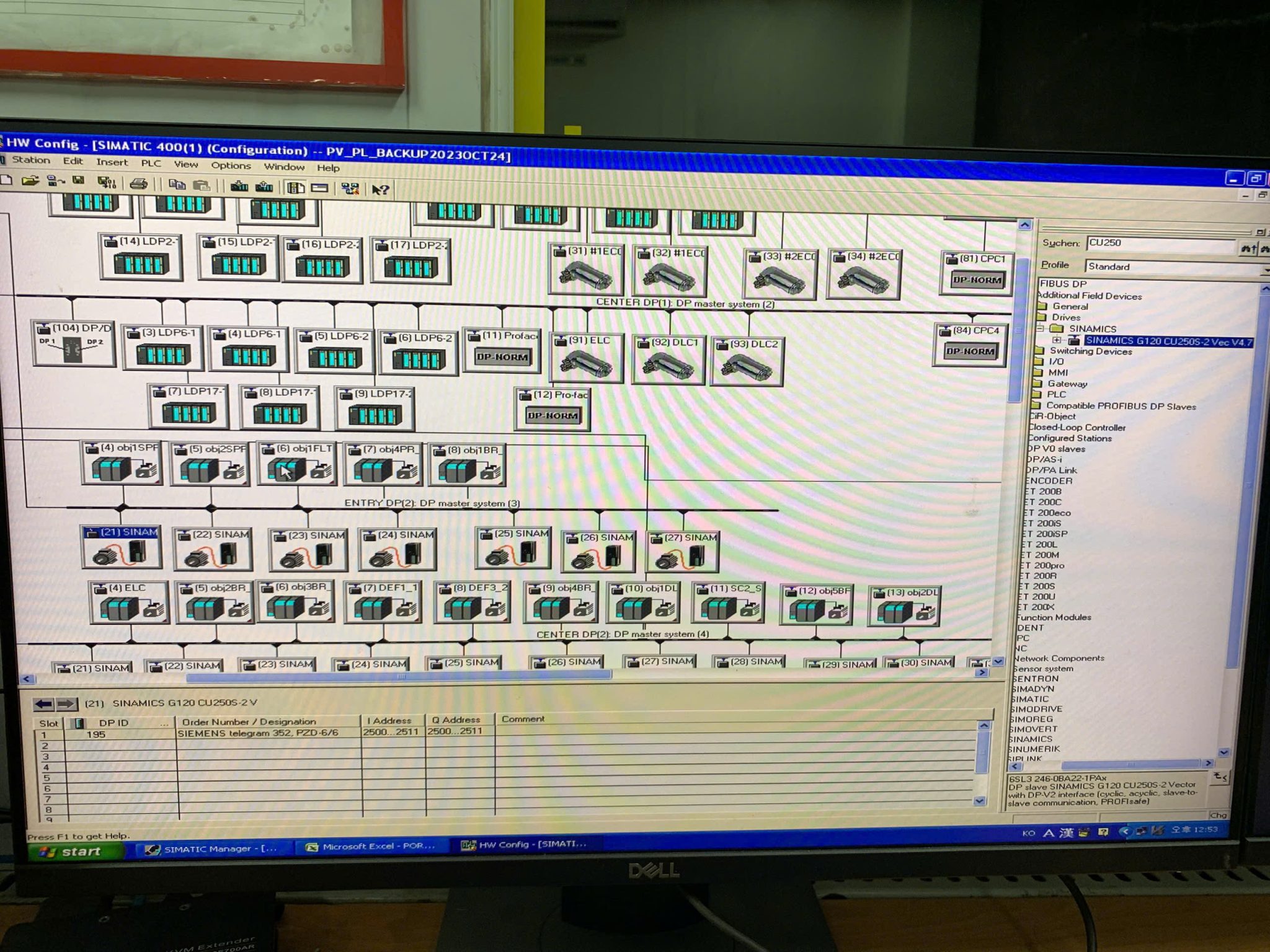1270x952 pixels.
Task: Toggle the hardware catalog toolbar icon
Action: tap(296, 187)
